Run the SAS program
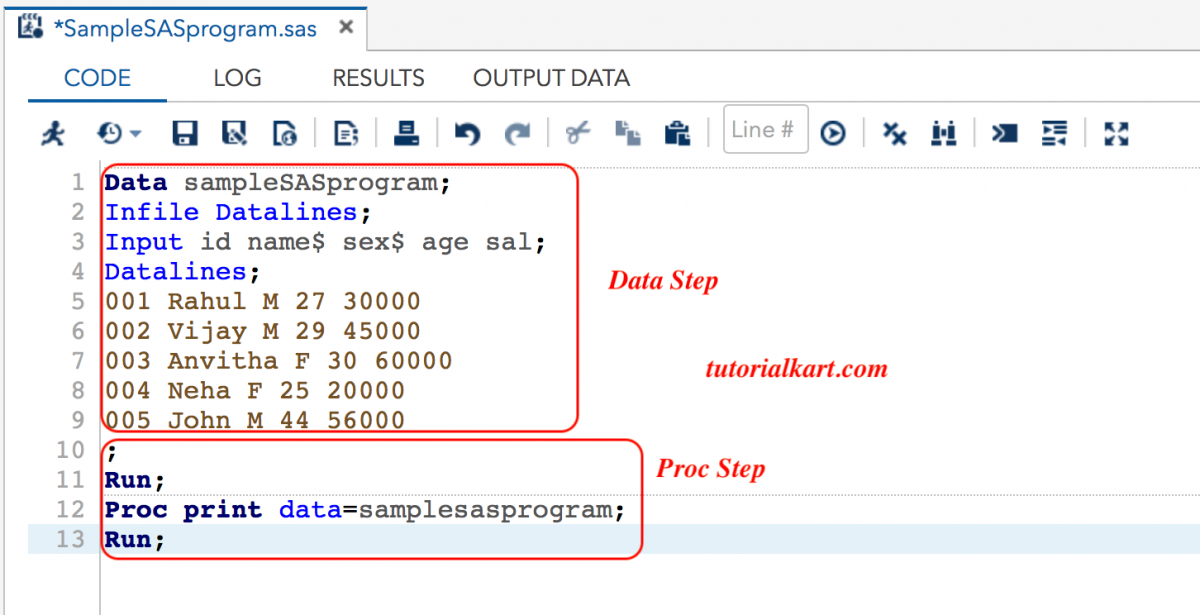1200x615 pixels. pyautogui.click(x=52, y=132)
